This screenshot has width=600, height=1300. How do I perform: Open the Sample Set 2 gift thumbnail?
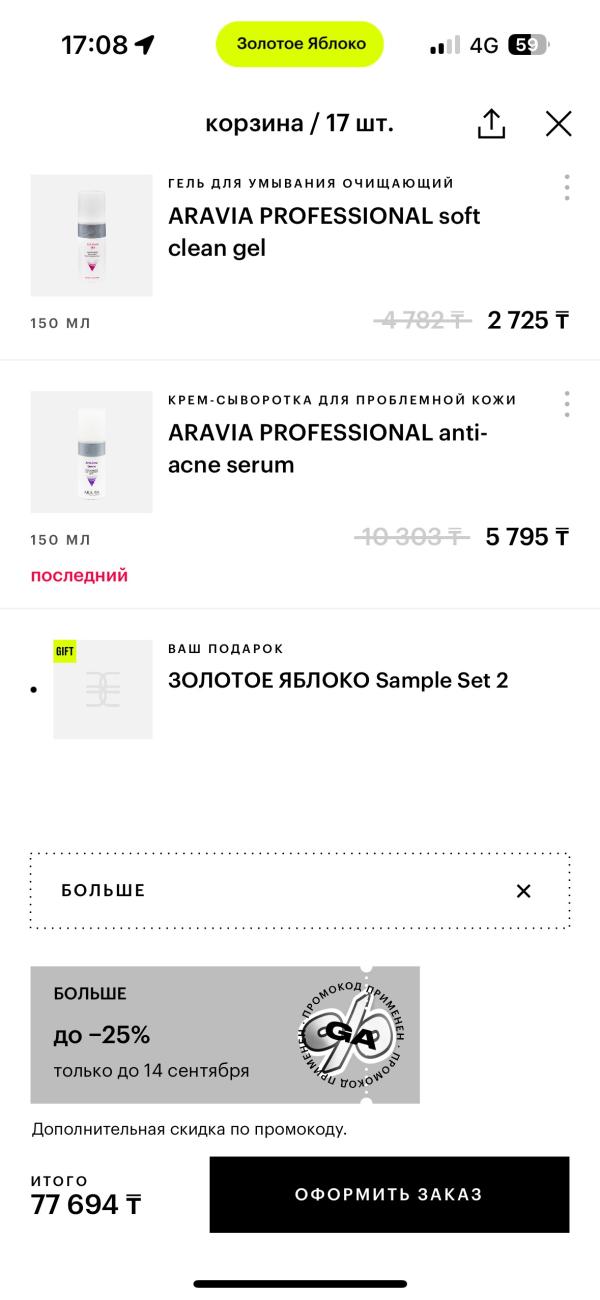pyautogui.click(x=103, y=690)
